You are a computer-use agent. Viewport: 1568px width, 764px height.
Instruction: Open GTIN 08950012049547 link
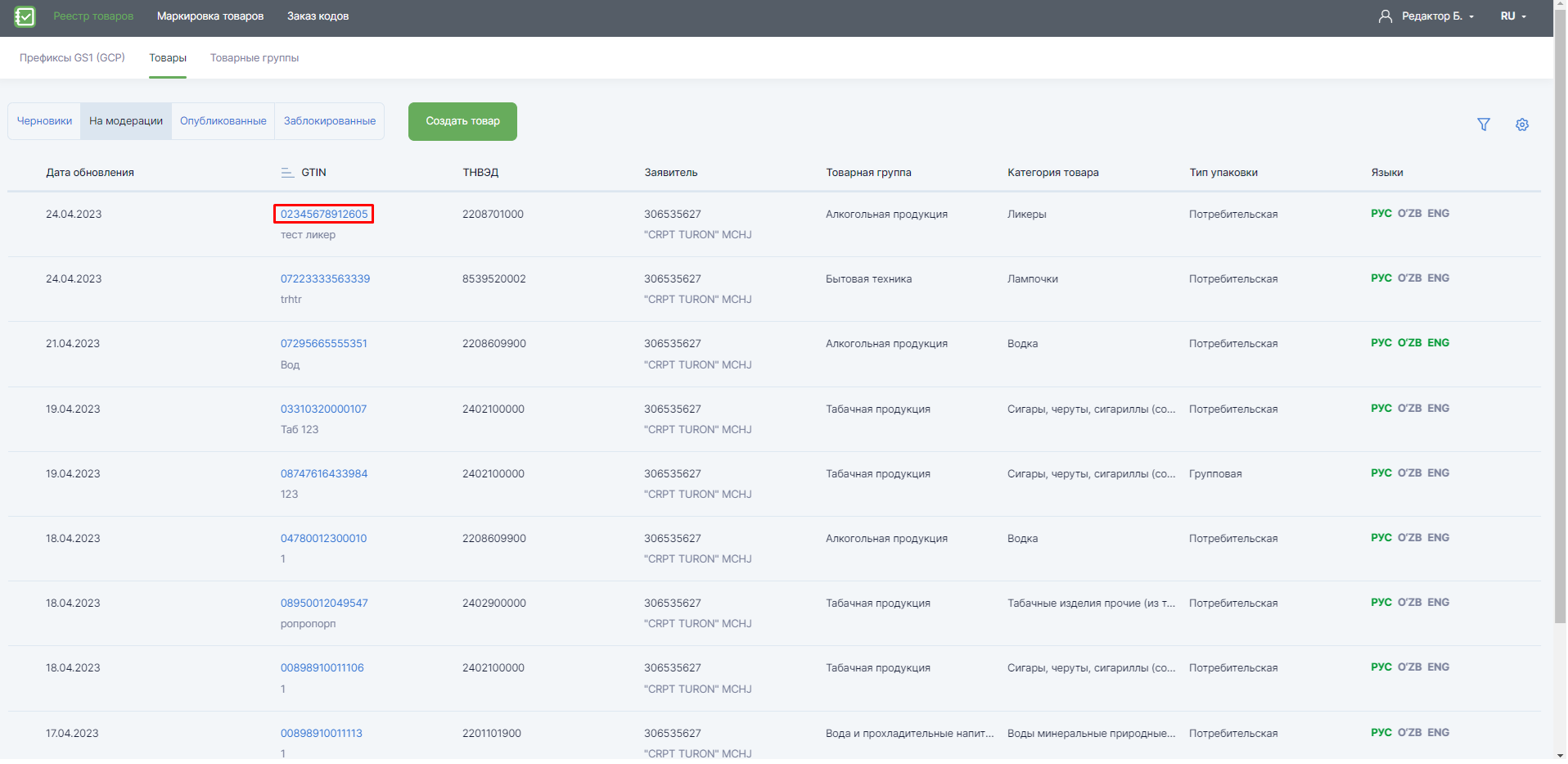(324, 604)
